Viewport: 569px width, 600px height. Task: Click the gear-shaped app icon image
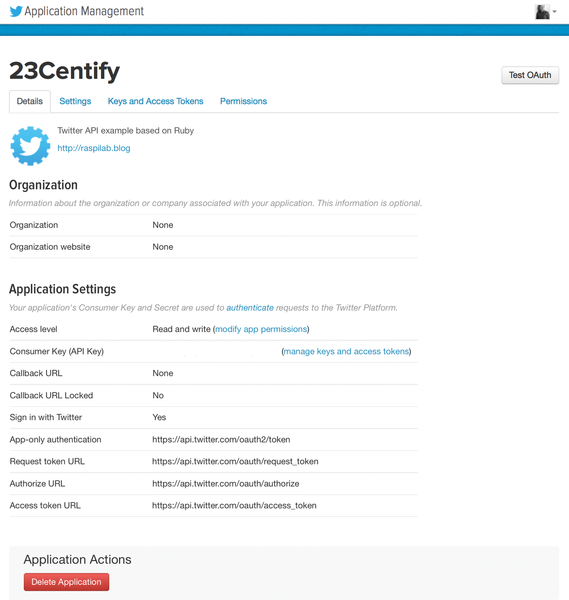(30, 146)
